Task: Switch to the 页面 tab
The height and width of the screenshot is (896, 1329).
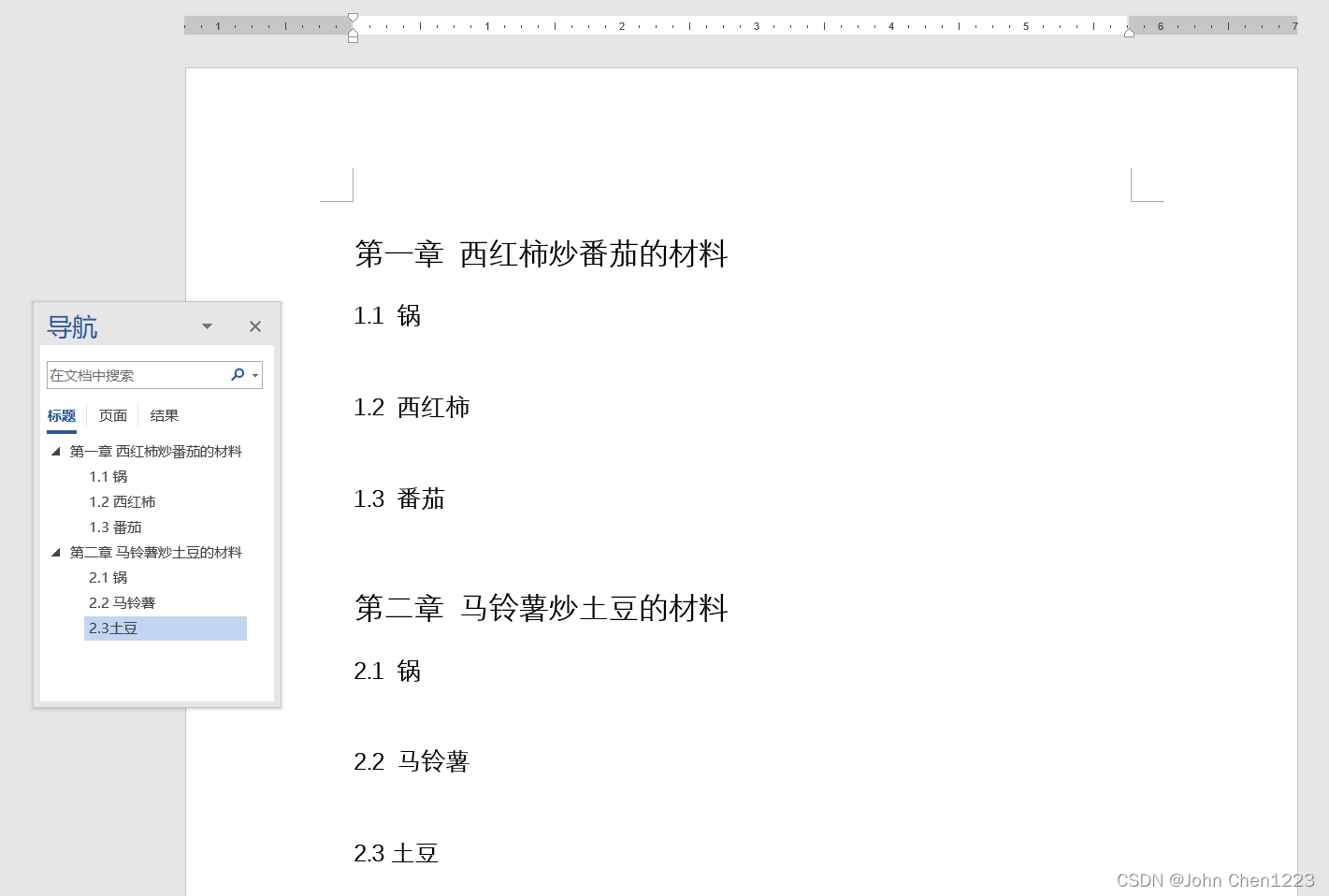Action: [x=113, y=416]
